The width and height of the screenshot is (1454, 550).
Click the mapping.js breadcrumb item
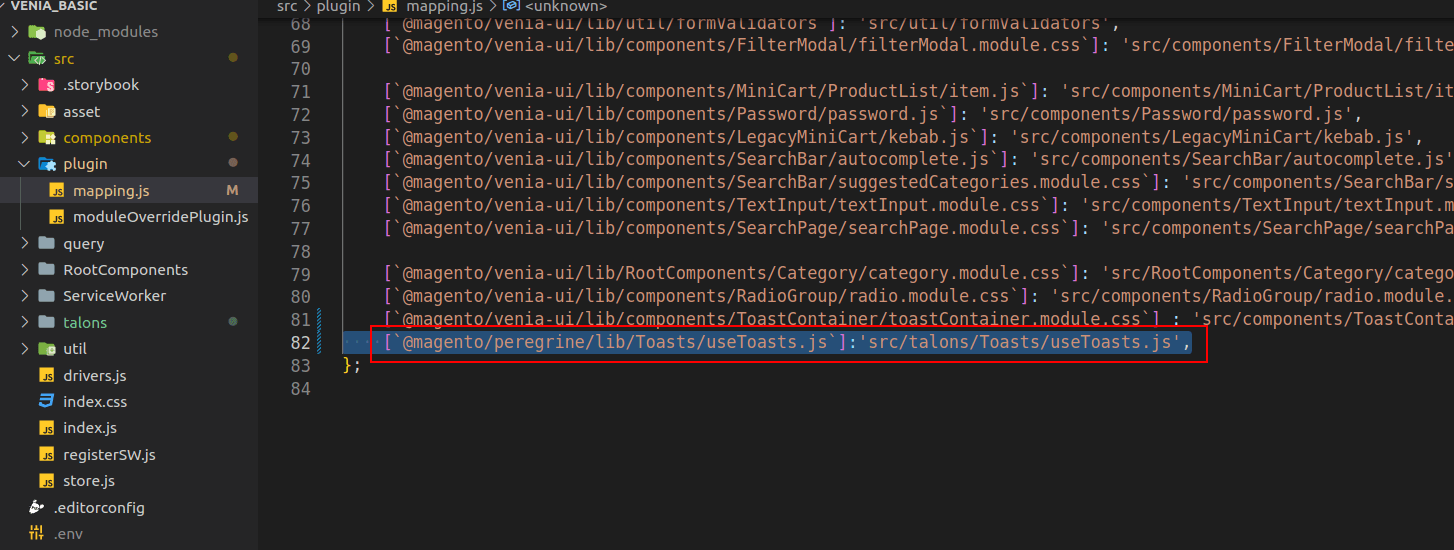[443, 7]
